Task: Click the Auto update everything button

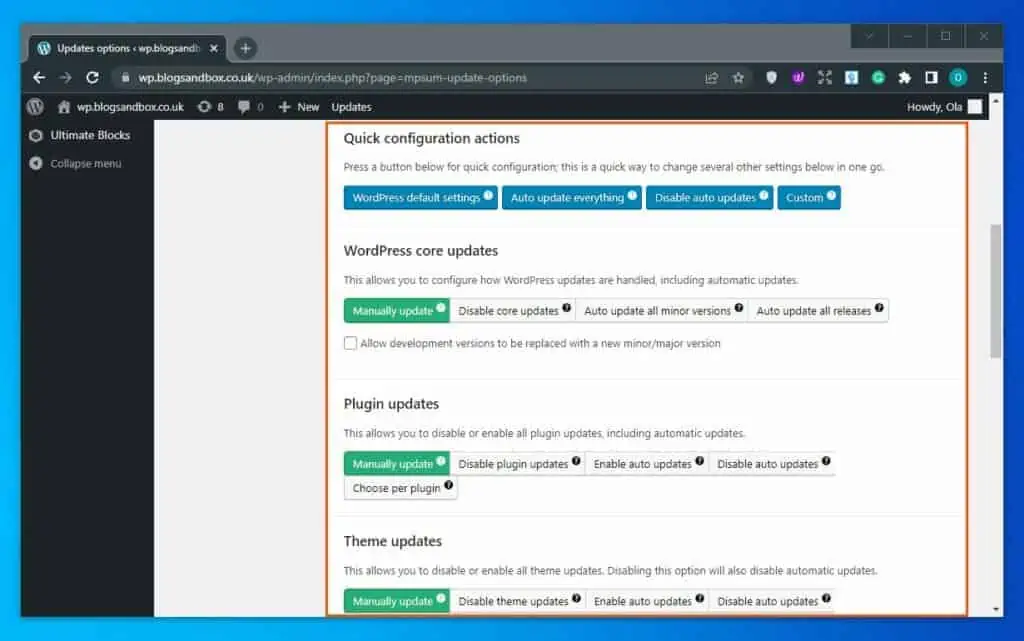Action: click(x=571, y=198)
